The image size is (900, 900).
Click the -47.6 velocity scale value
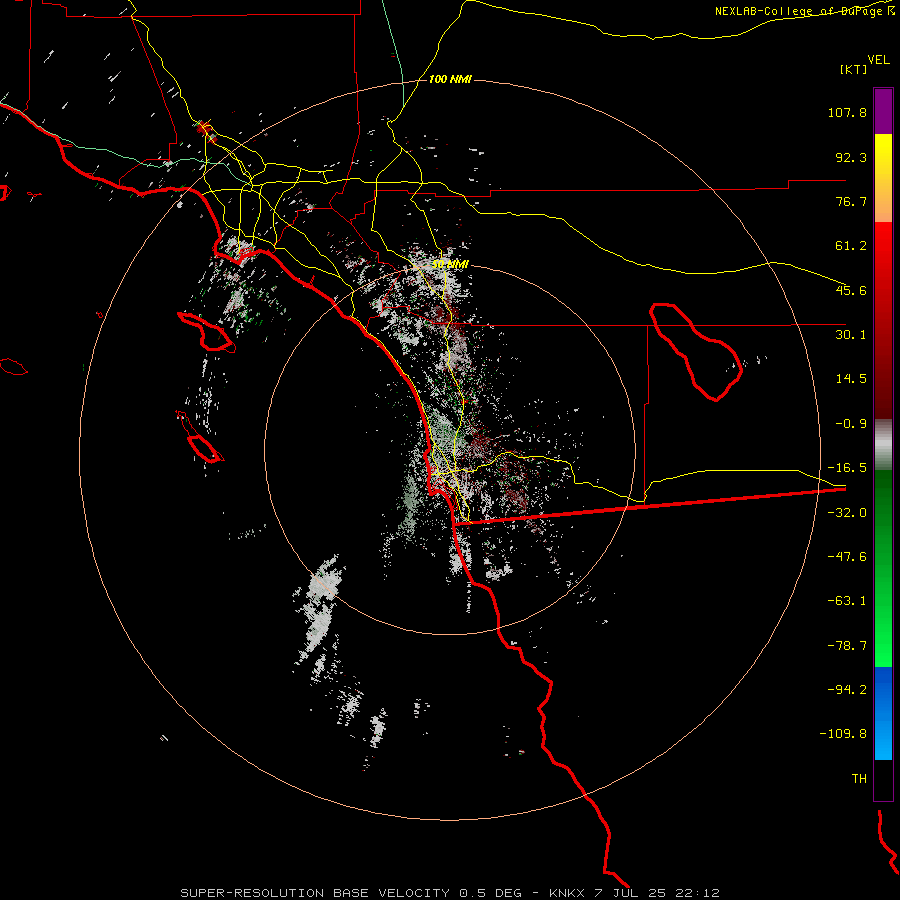847,557
